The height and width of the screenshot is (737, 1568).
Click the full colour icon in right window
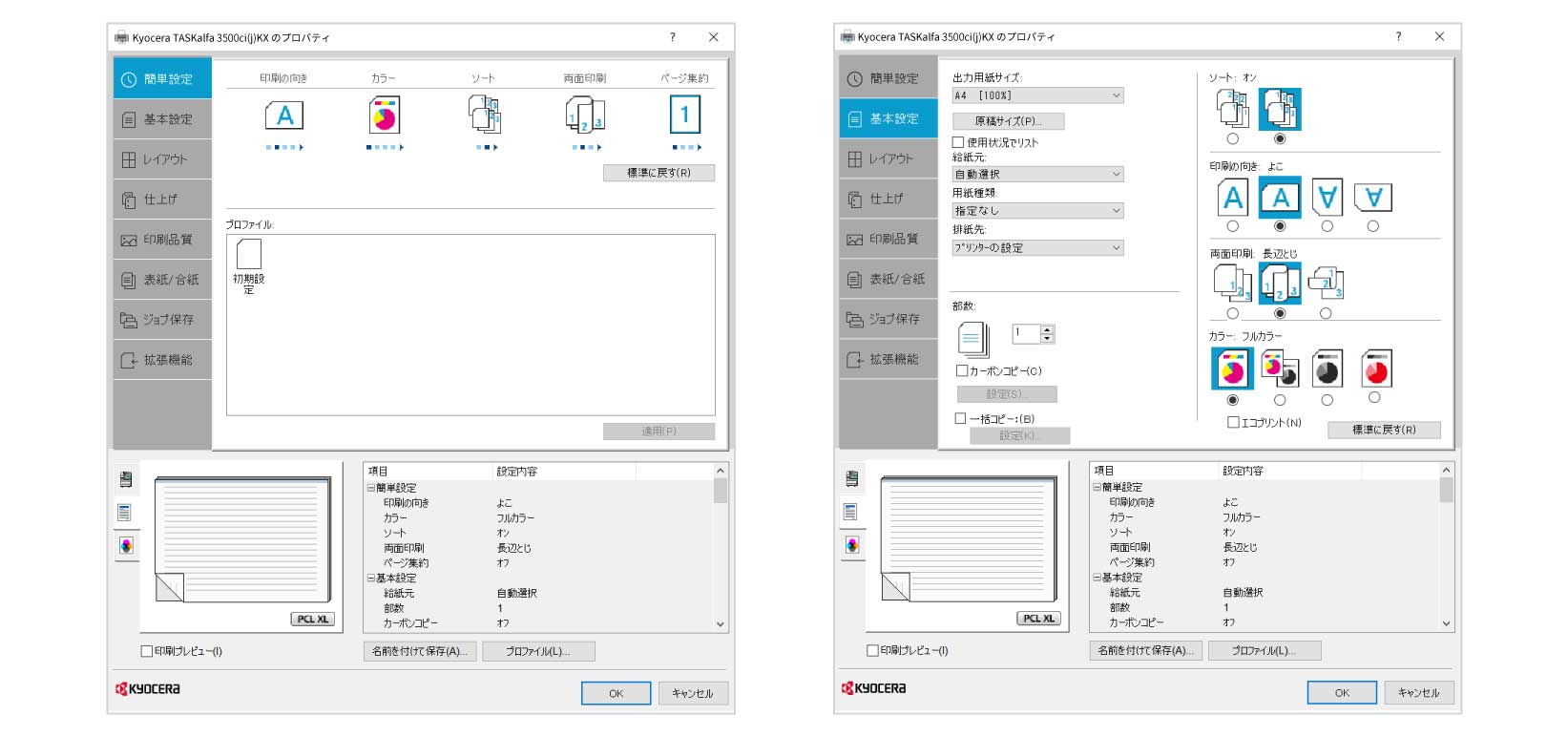tap(1232, 368)
